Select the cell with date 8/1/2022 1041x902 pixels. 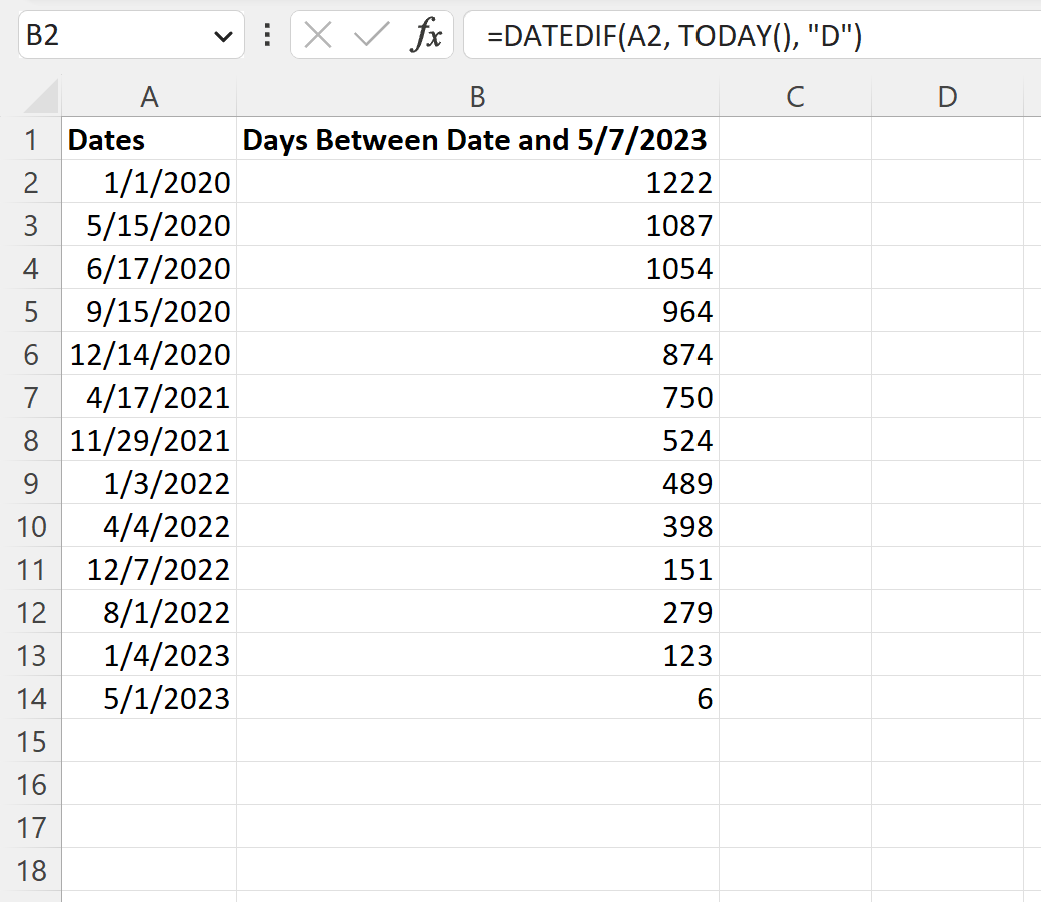pos(149,612)
